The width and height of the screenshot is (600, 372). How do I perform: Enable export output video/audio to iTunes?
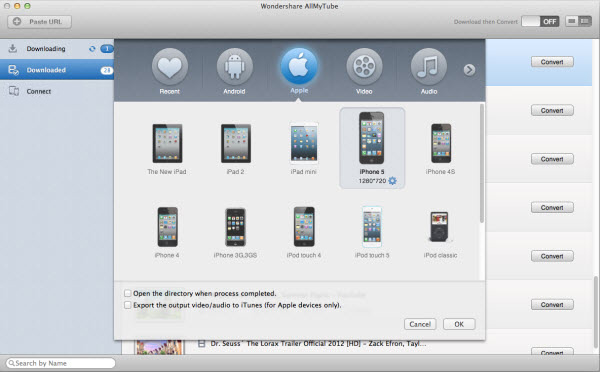coord(127,305)
